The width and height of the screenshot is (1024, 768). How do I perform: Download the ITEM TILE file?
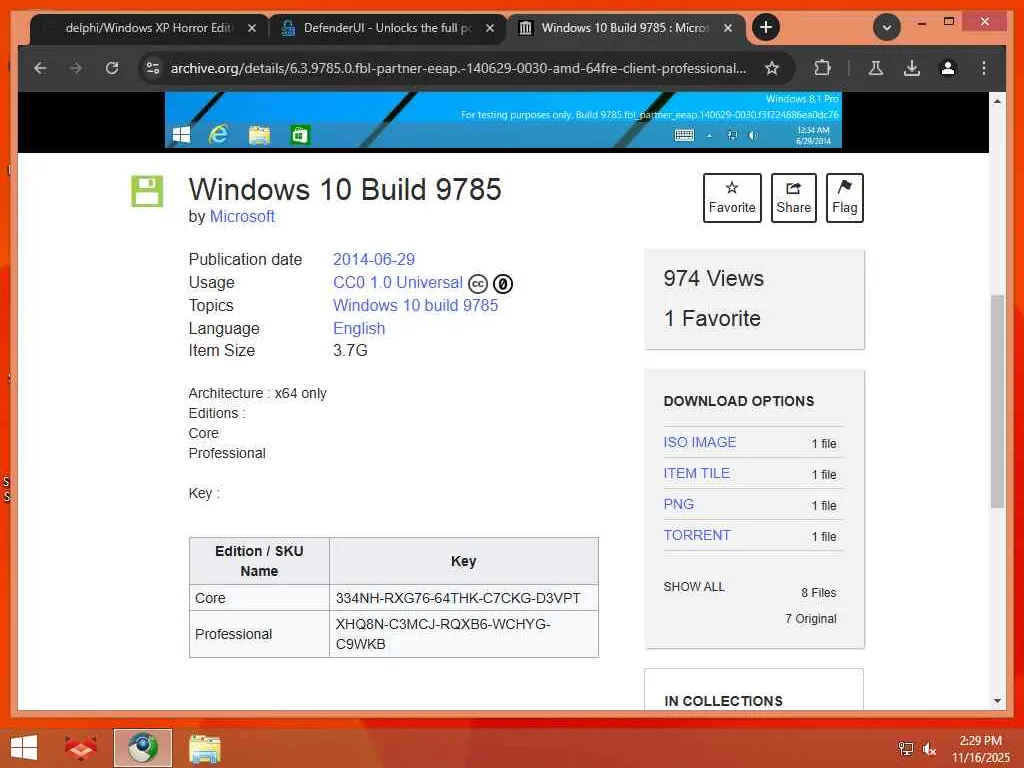tap(696, 473)
